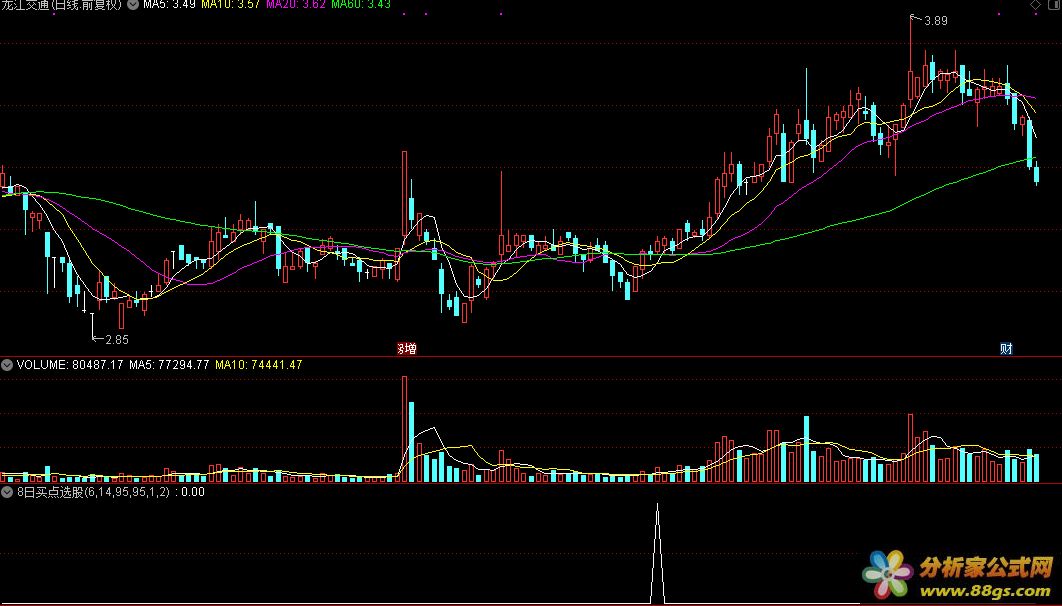Select the yellow MA10: 3.57 label
The height and width of the screenshot is (606, 1062).
[231, 4]
